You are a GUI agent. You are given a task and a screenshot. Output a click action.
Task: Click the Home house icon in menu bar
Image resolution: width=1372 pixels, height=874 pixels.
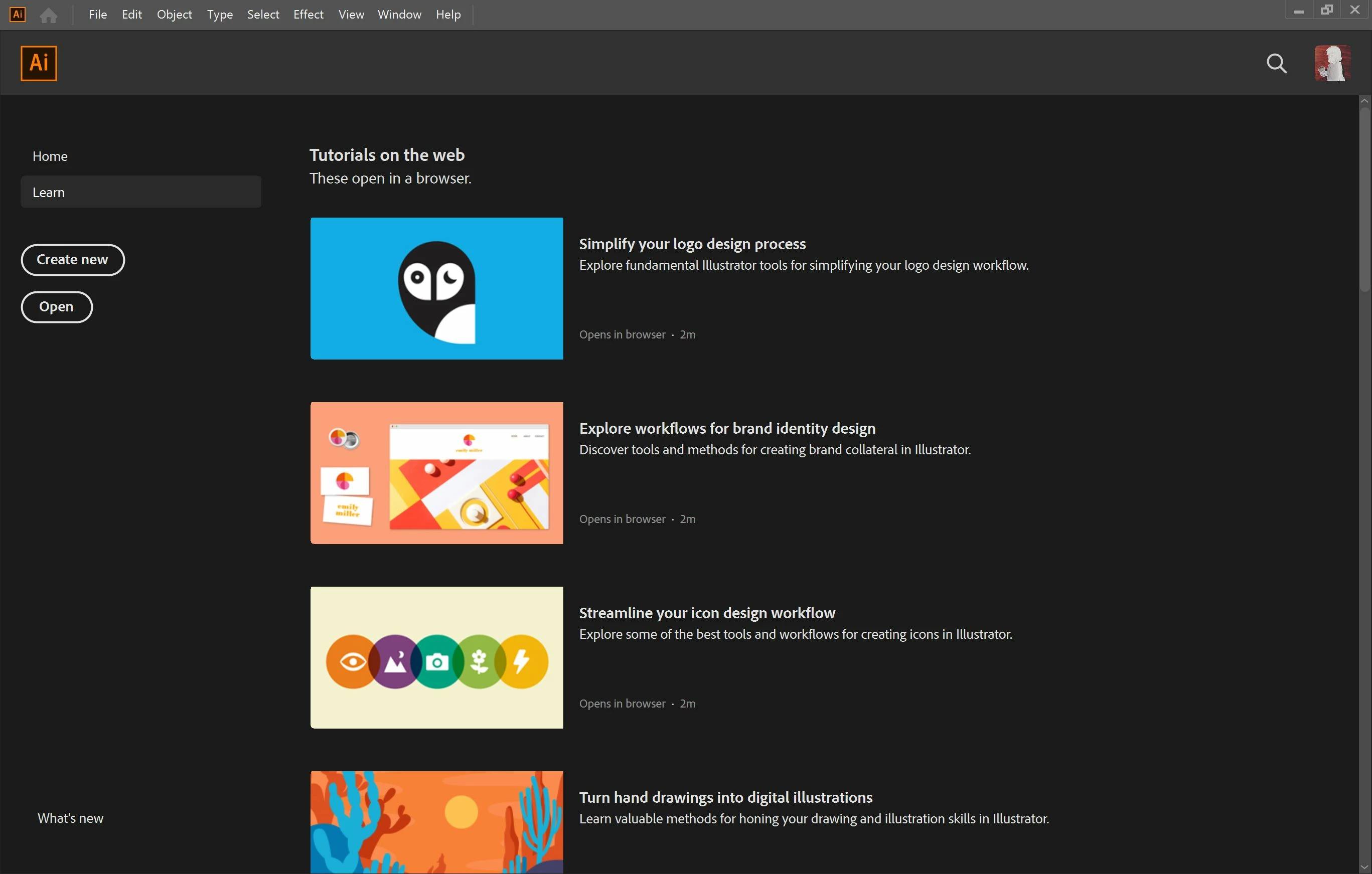[x=49, y=15]
